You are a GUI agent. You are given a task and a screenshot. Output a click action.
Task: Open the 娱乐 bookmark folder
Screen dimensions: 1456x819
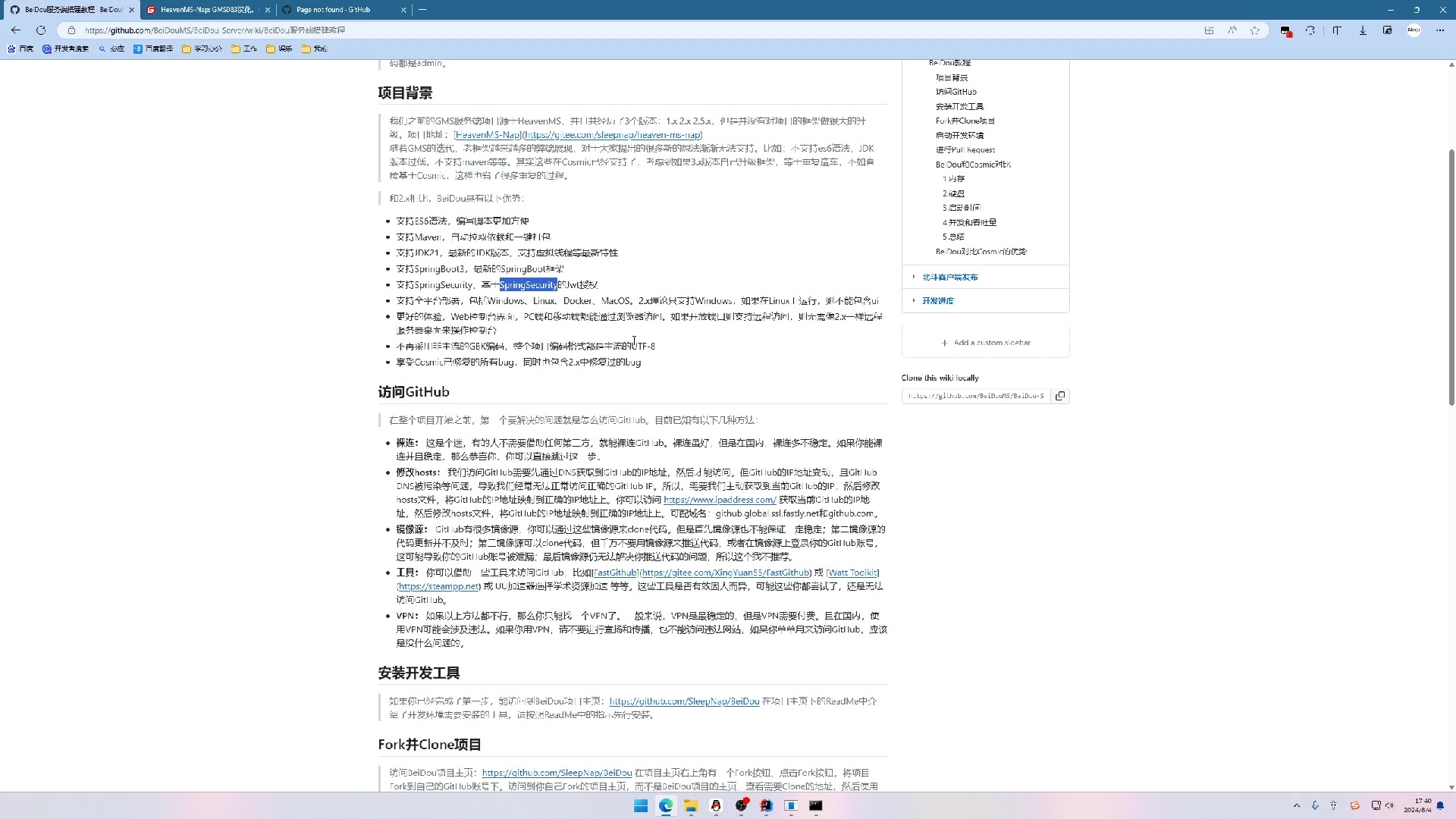pyautogui.click(x=279, y=49)
